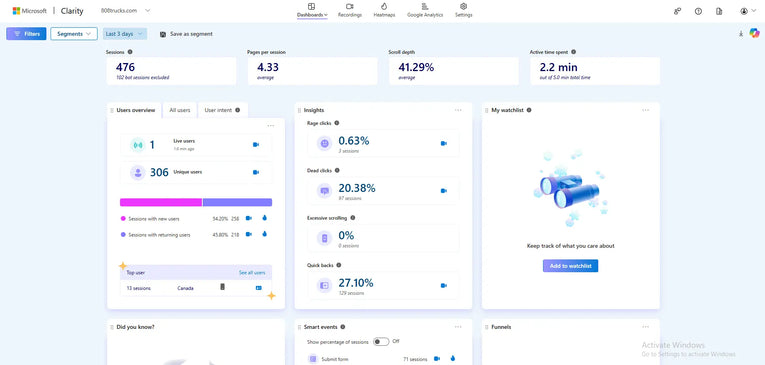View recordings of sessions with returning users
This screenshot has height=365, width=765.
[249, 234]
